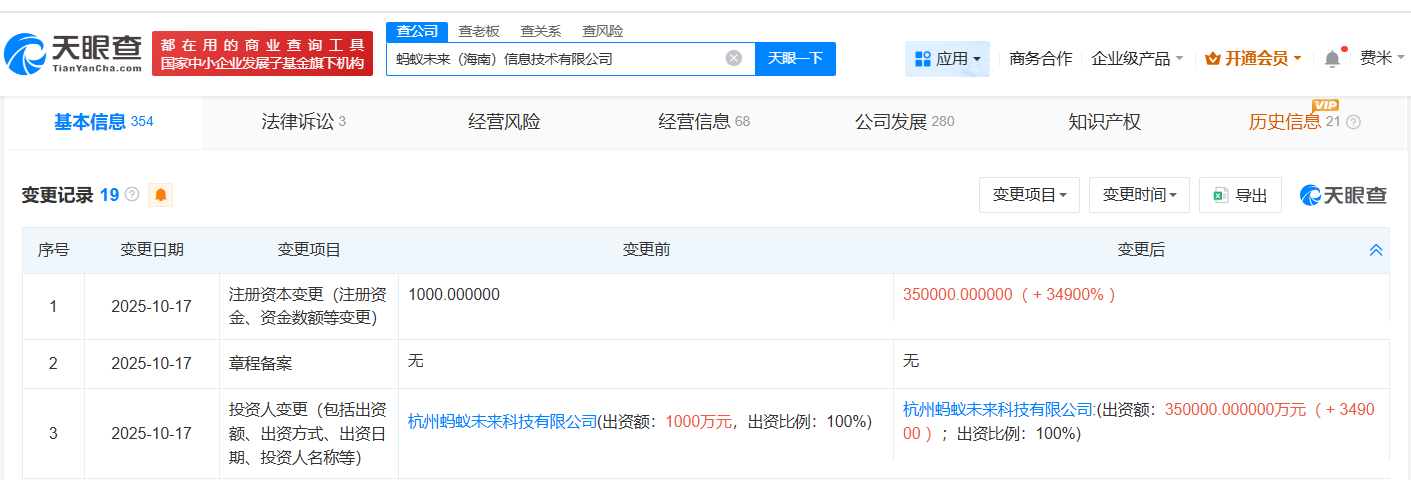
Task: Expand the 开通会员 membership menu
Action: click(1253, 59)
